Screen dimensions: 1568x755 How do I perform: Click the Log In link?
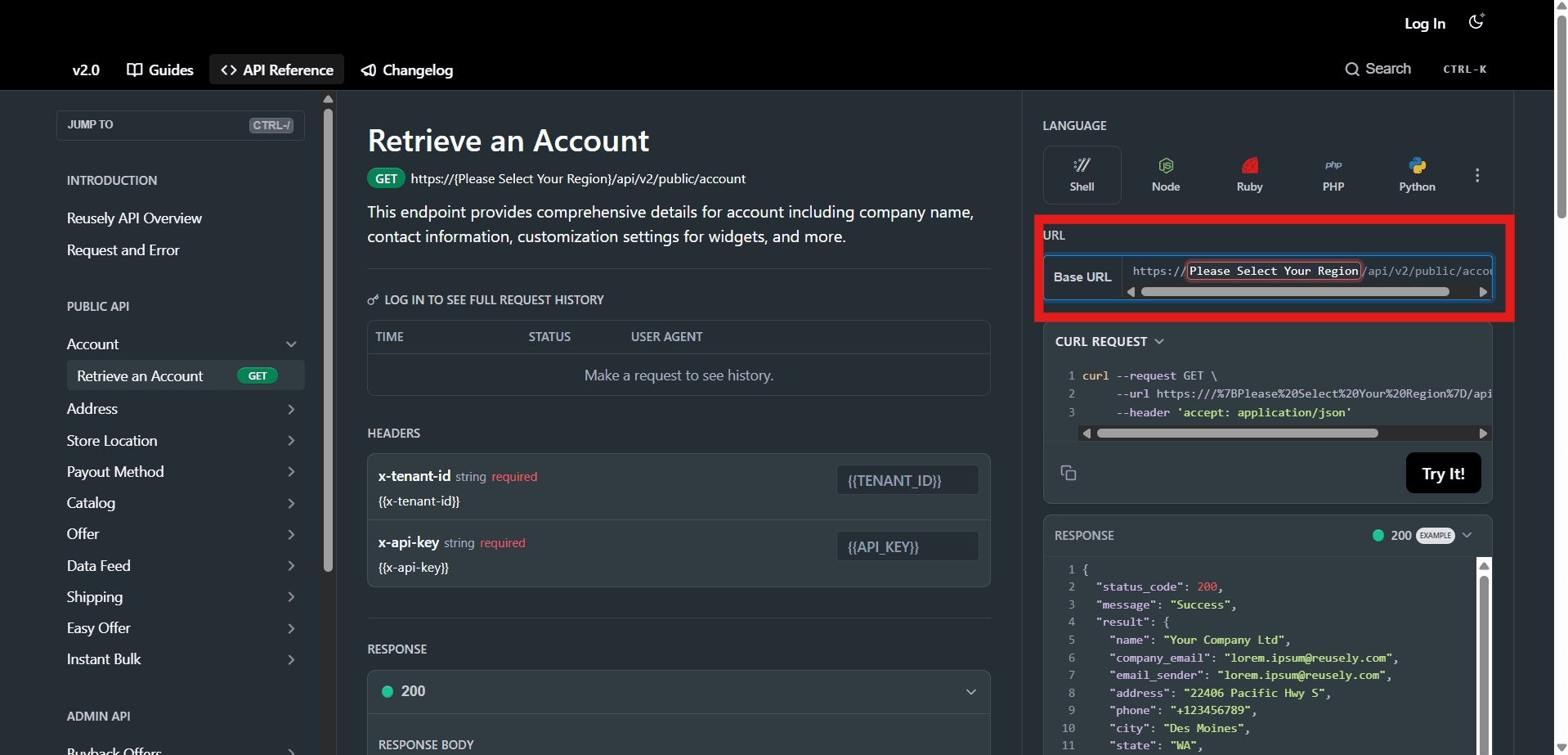pos(1425,24)
